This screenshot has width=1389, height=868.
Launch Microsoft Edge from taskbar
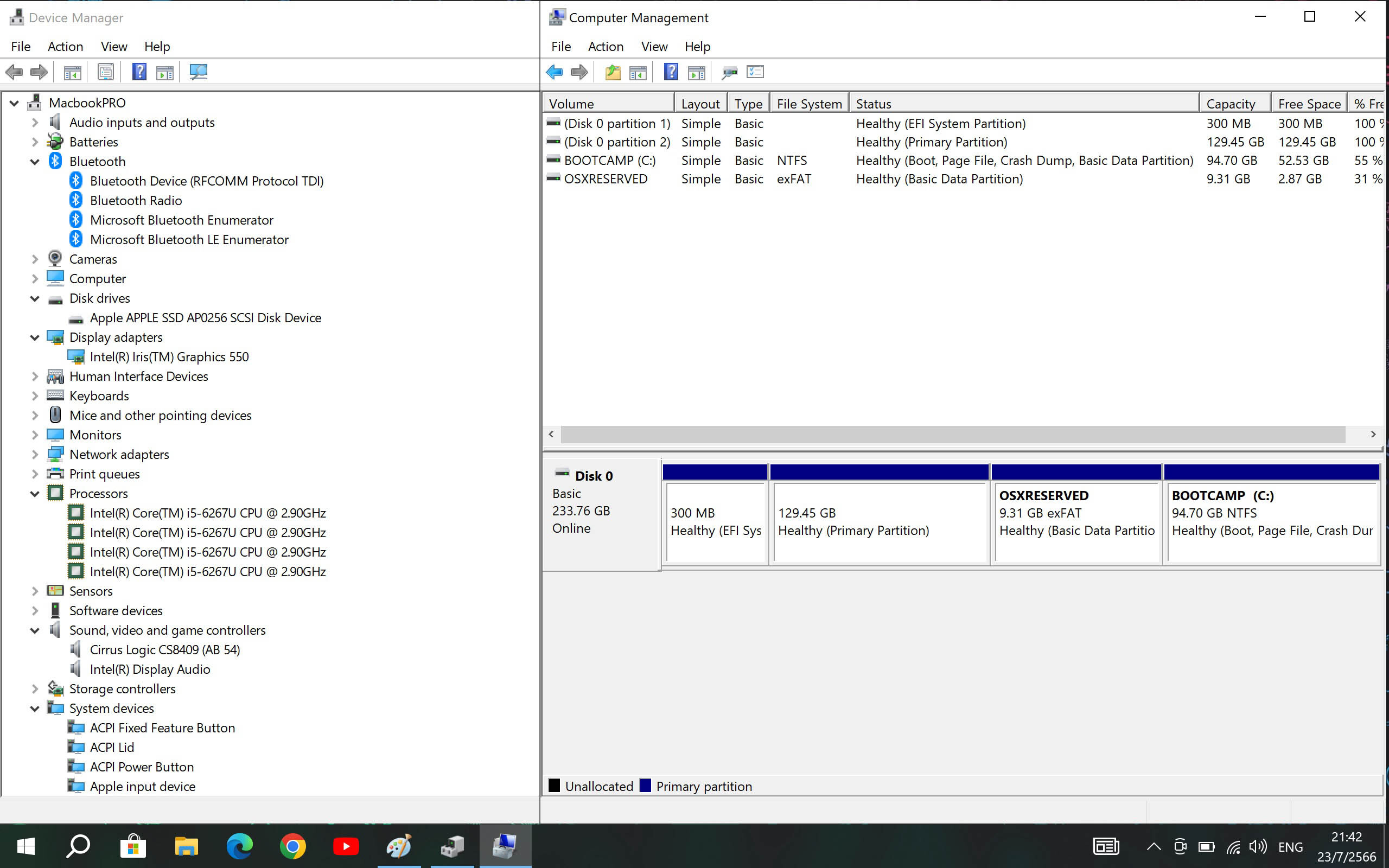click(239, 846)
